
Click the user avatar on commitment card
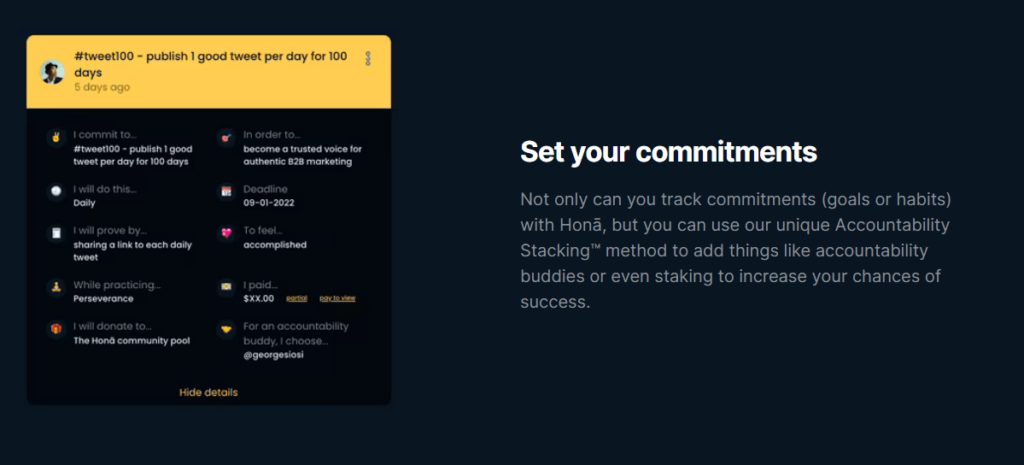point(52,72)
